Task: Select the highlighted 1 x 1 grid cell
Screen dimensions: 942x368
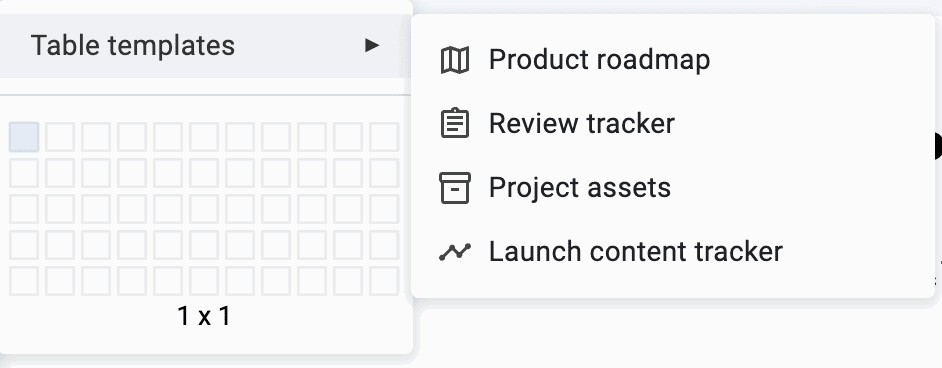Action: point(24,137)
